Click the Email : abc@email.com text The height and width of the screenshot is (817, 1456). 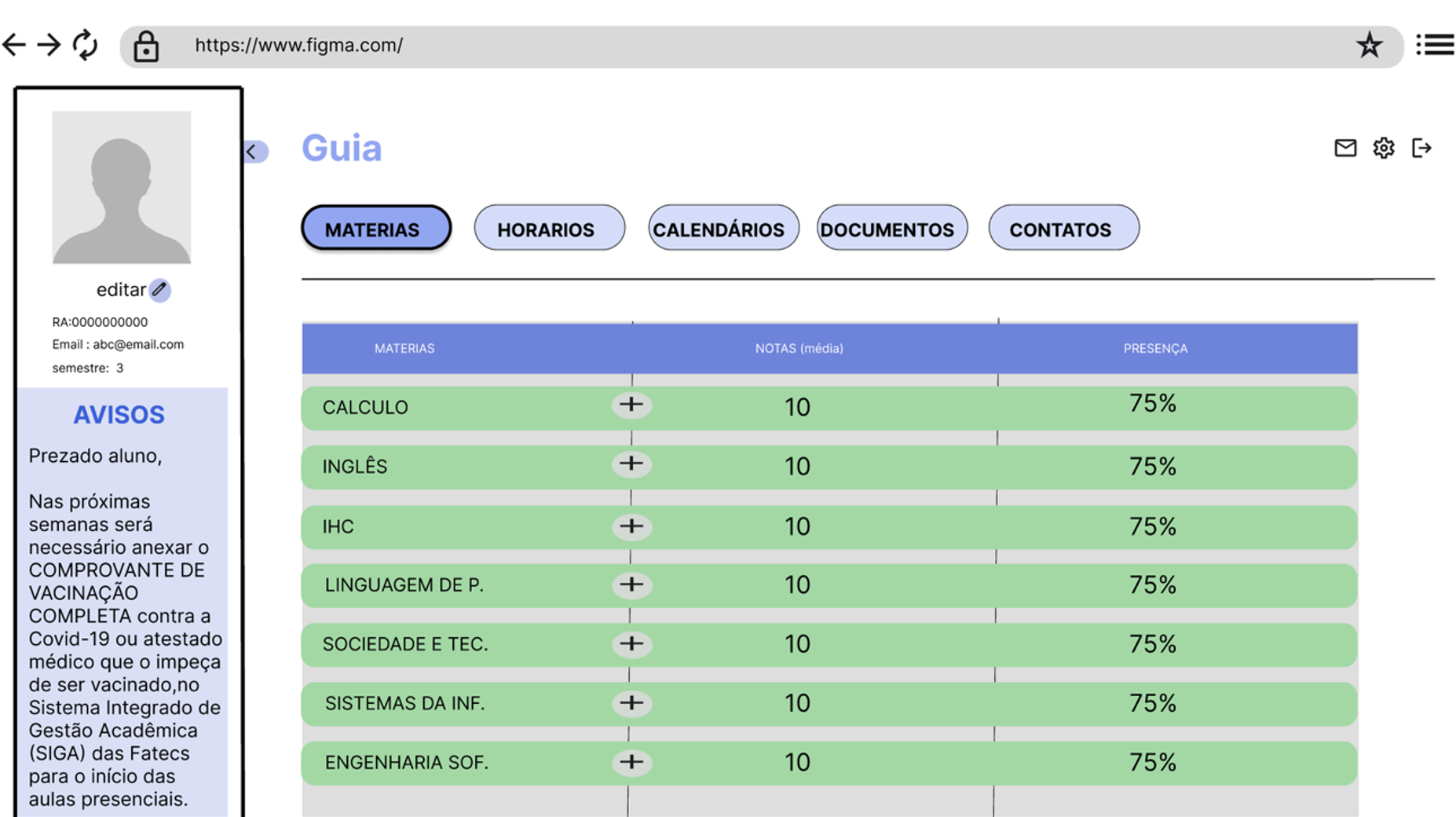[118, 344]
